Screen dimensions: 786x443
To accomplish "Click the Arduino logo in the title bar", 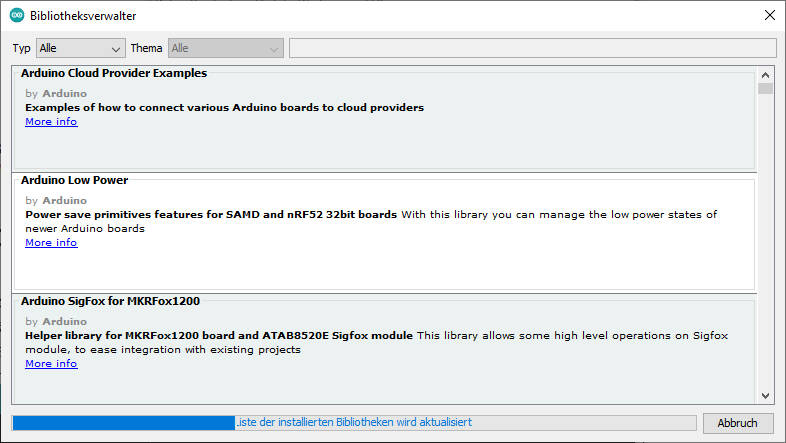I will (x=17, y=16).
